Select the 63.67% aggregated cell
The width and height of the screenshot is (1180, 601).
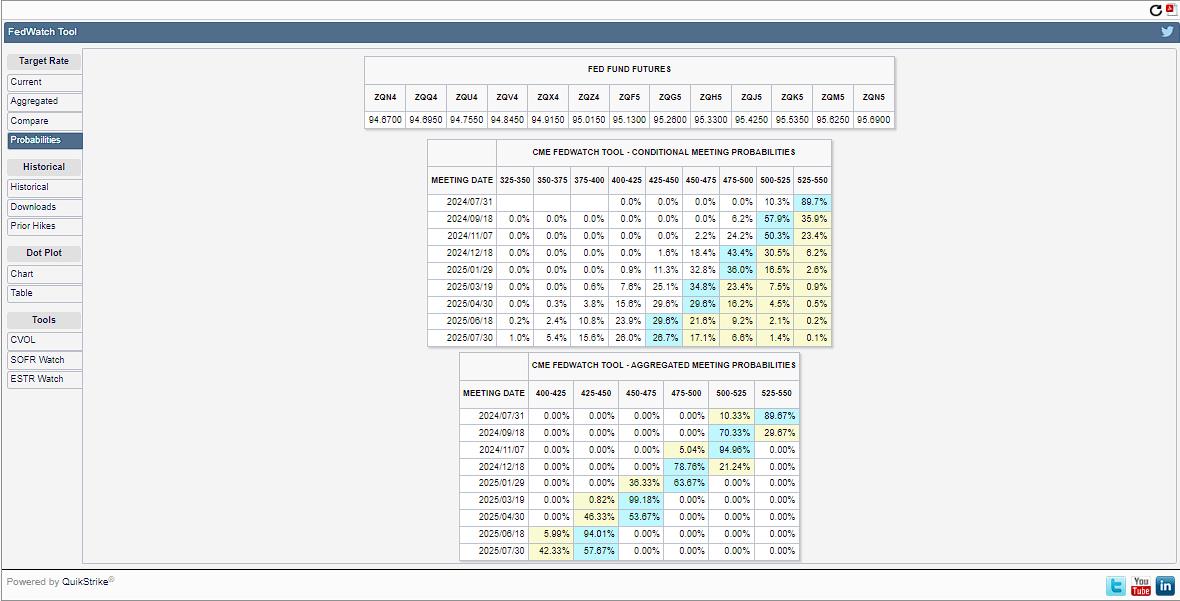[x=686, y=483]
